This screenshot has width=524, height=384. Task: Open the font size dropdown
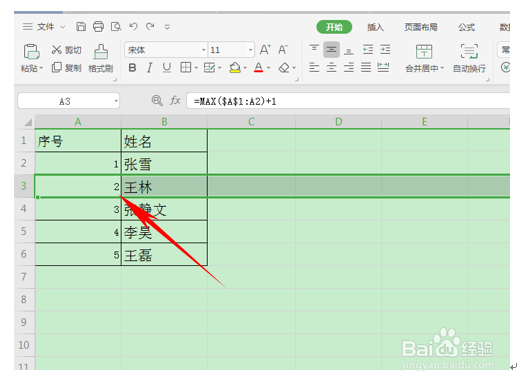click(x=250, y=50)
